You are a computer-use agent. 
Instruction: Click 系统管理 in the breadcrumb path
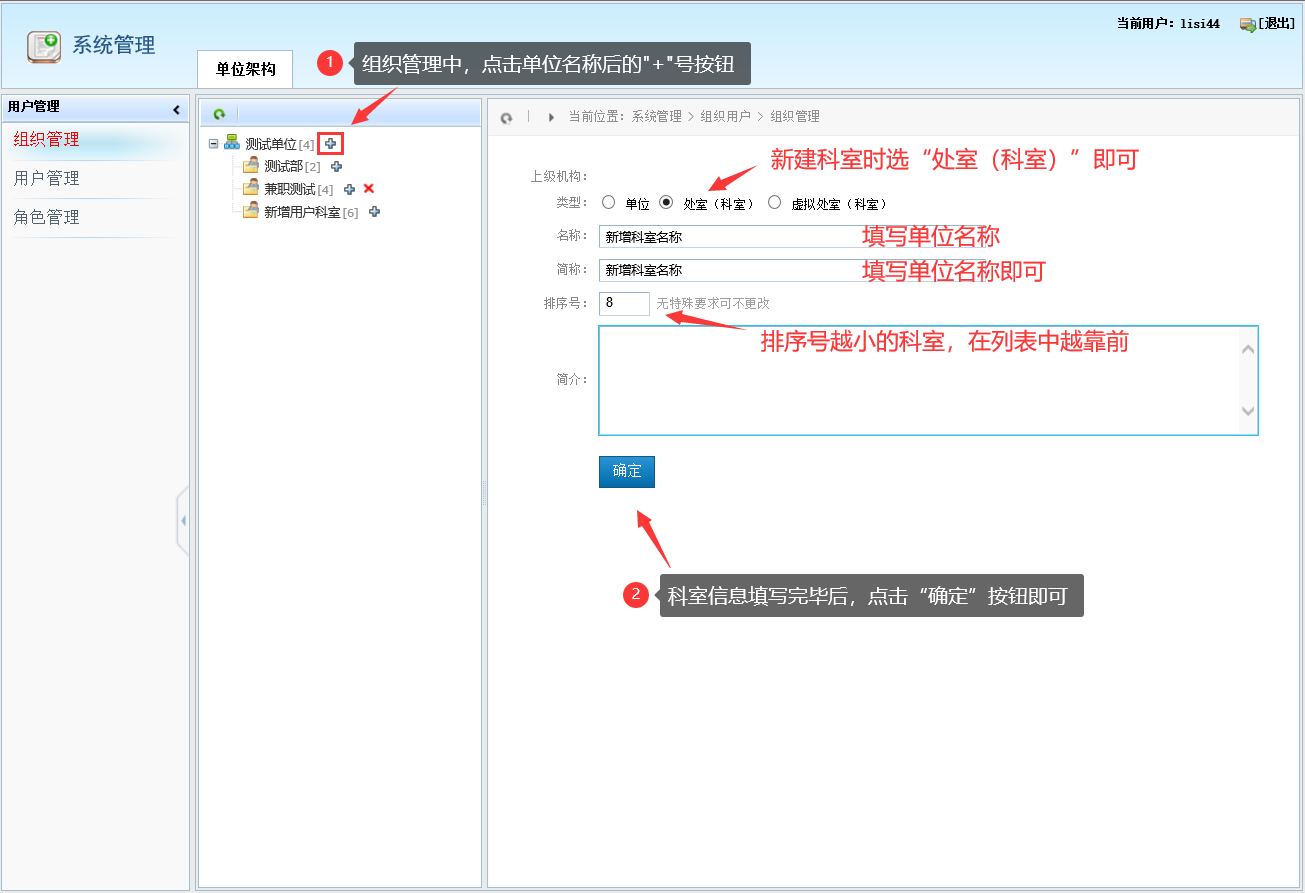click(x=656, y=117)
